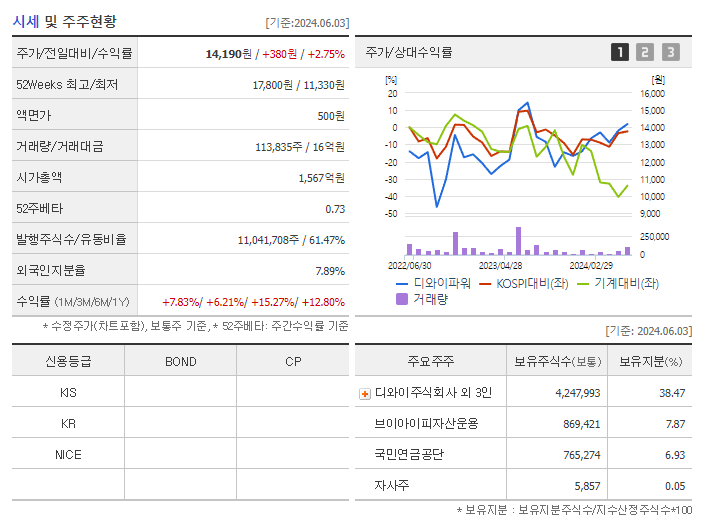Click the 주가/상대수익률 chart title
This screenshot has height=525, width=702.
pyautogui.click(x=409, y=52)
